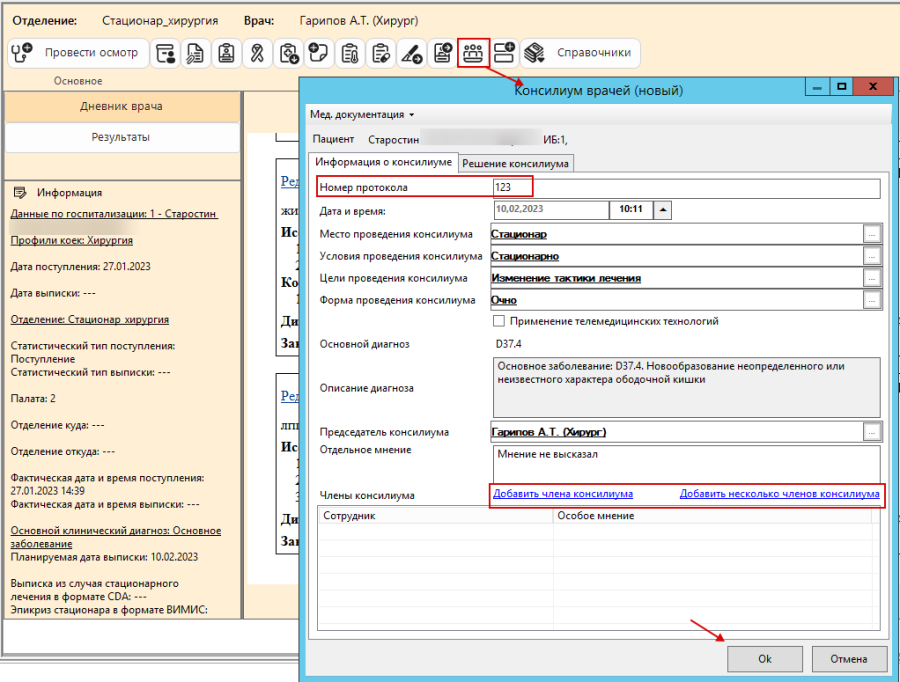This screenshot has width=900, height=682.
Task: Click the date field 10.02.2023
Action: point(551,210)
